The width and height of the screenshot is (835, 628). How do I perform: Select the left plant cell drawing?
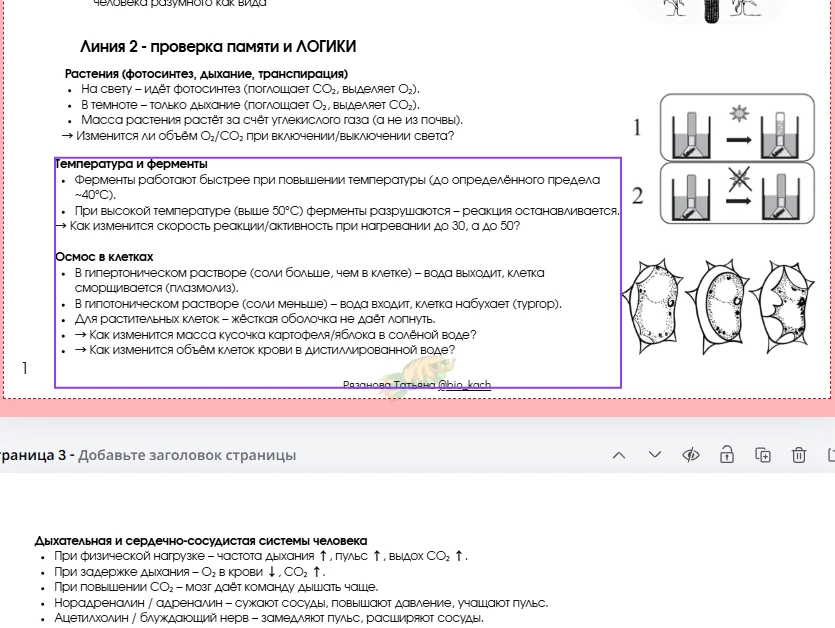pos(653,306)
